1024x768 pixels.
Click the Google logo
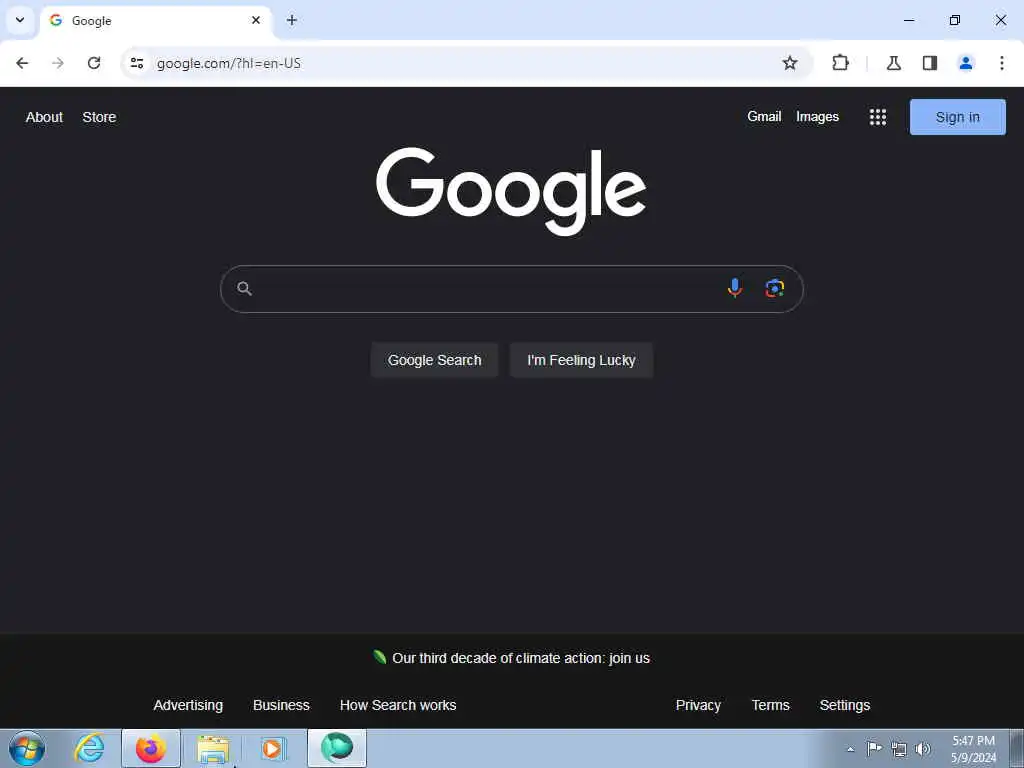tap(511, 191)
